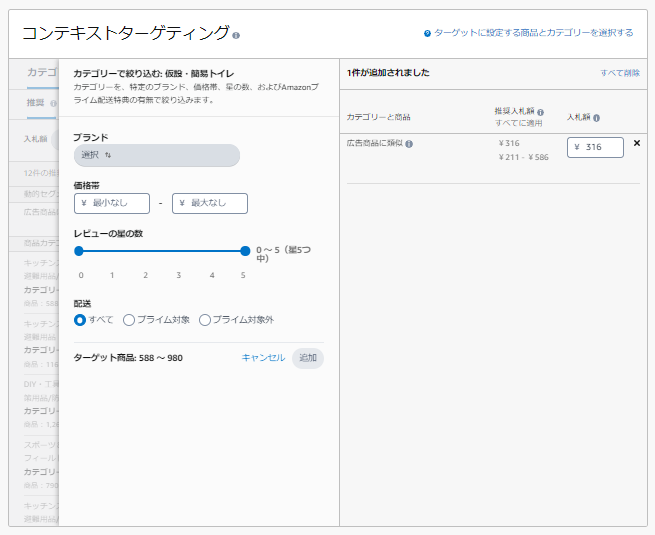This screenshot has width=655, height=535.
Task: Open ターゲットに設定する商品とカテゴリーを選択する link
Action: click(x=533, y=33)
